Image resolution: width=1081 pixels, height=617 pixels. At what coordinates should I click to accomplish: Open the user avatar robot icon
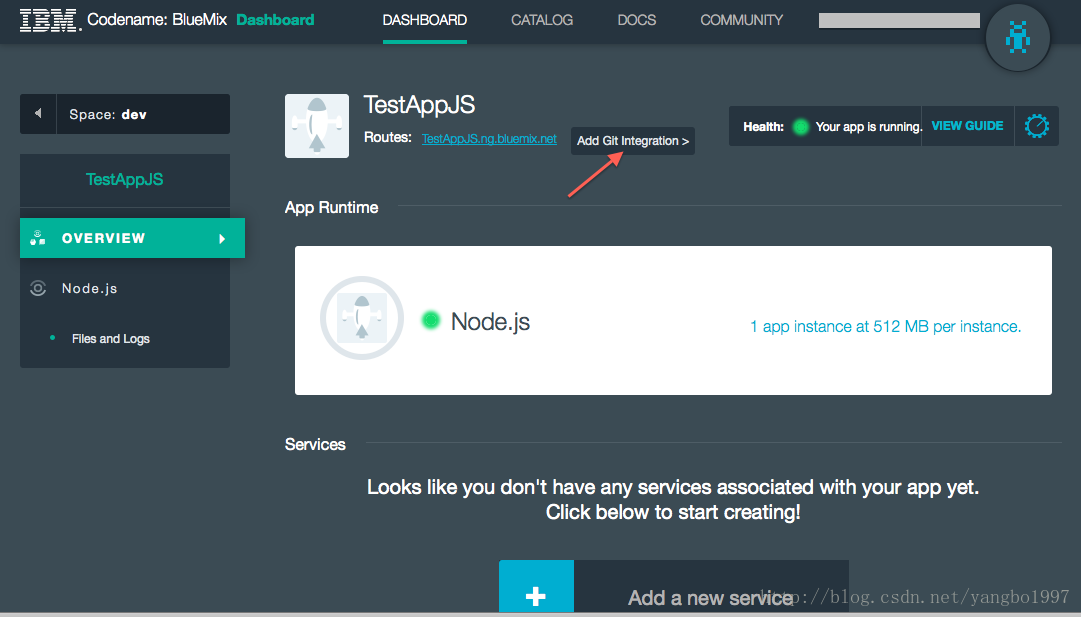tap(1018, 37)
